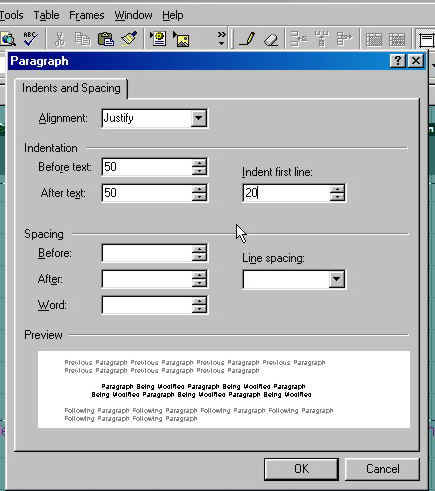Select the Format Painter brush icon

point(129,39)
